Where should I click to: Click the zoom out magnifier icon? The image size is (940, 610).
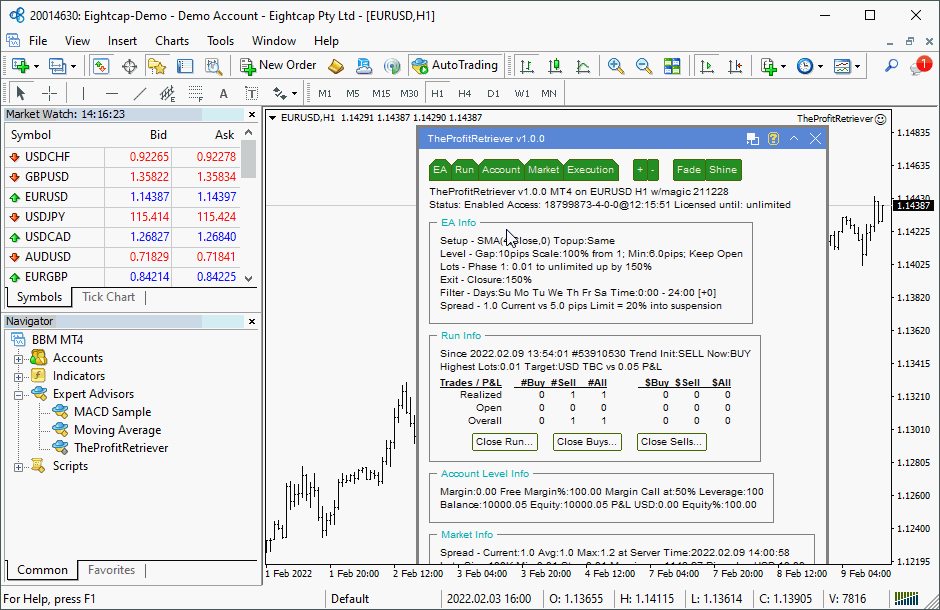tap(644, 66)
